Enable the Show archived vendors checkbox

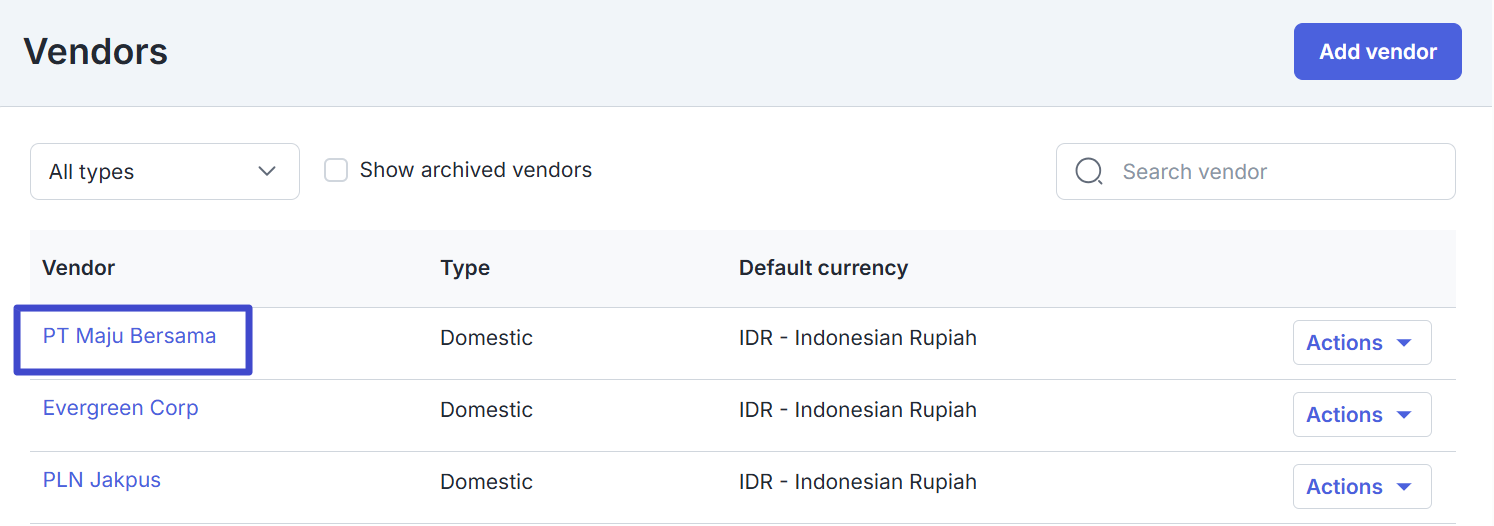[x=336, y=170]
